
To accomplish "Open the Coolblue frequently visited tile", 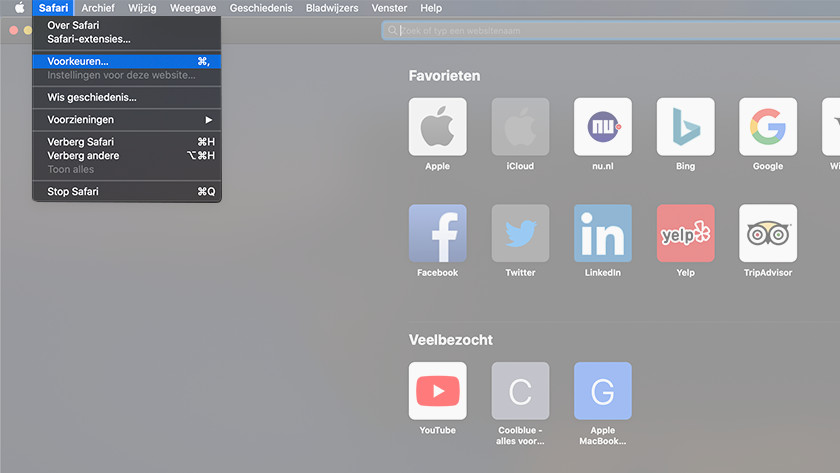I will pyautogui.click(x=520, y=391).
